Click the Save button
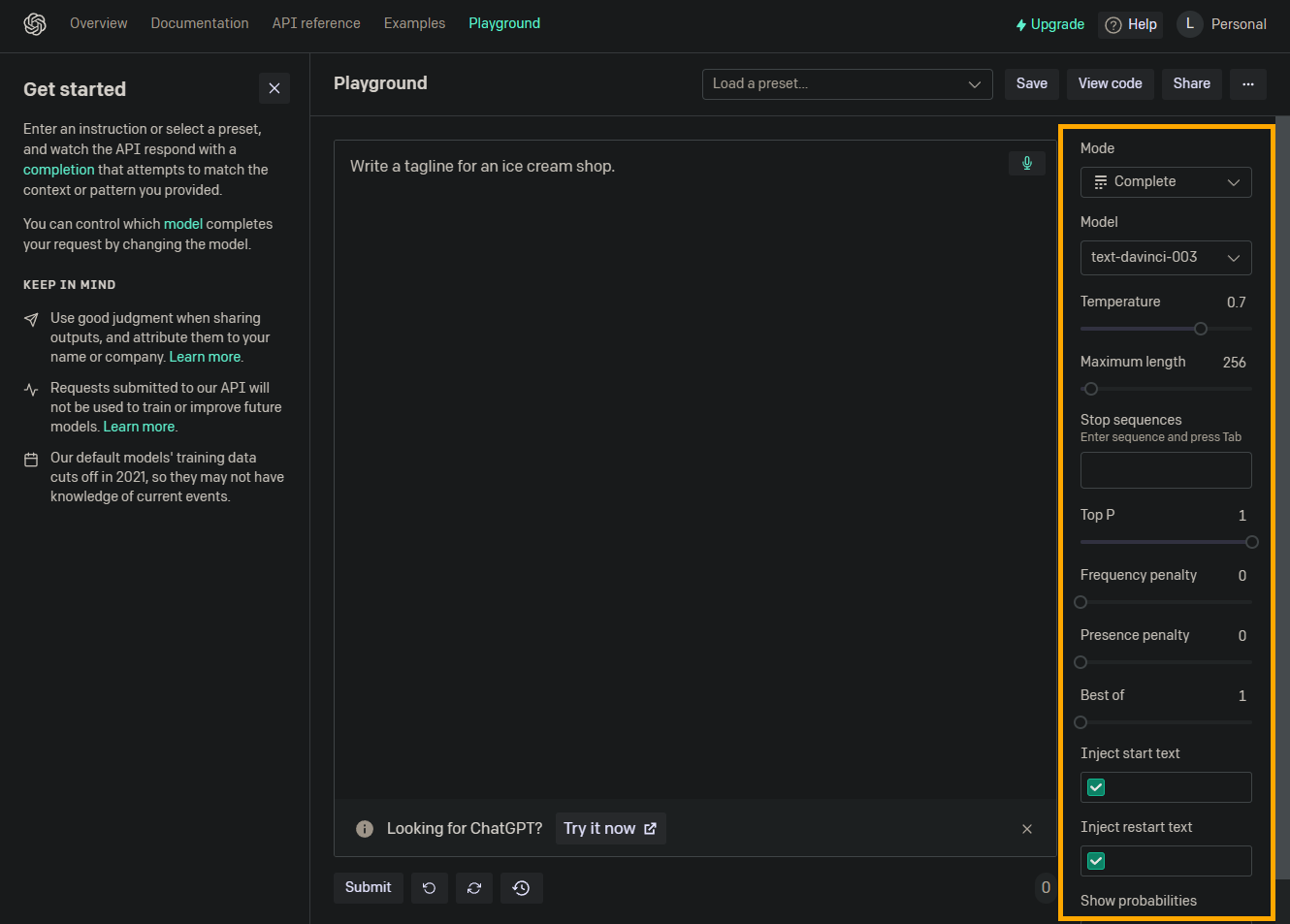Screen dimensions: 1290x924 click(x=1032, y=84)
